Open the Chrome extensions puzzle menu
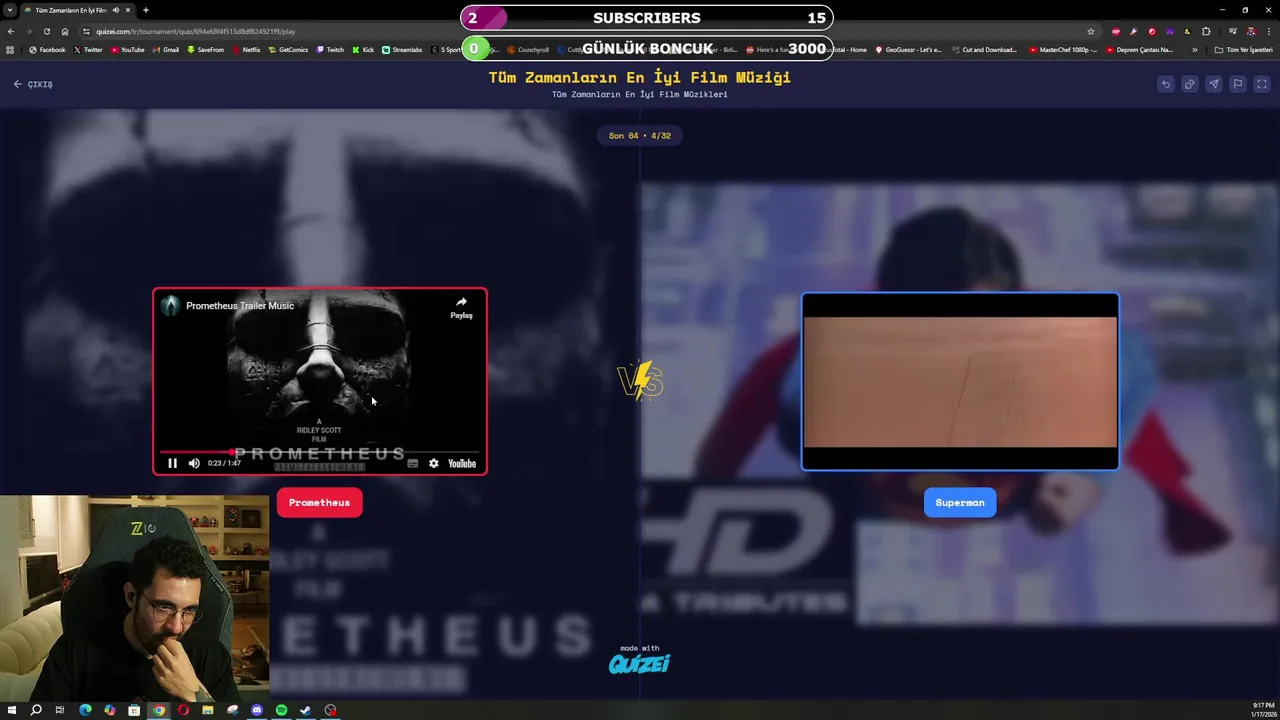This screenshot has width=1280, height=720. coord(1206,31)
